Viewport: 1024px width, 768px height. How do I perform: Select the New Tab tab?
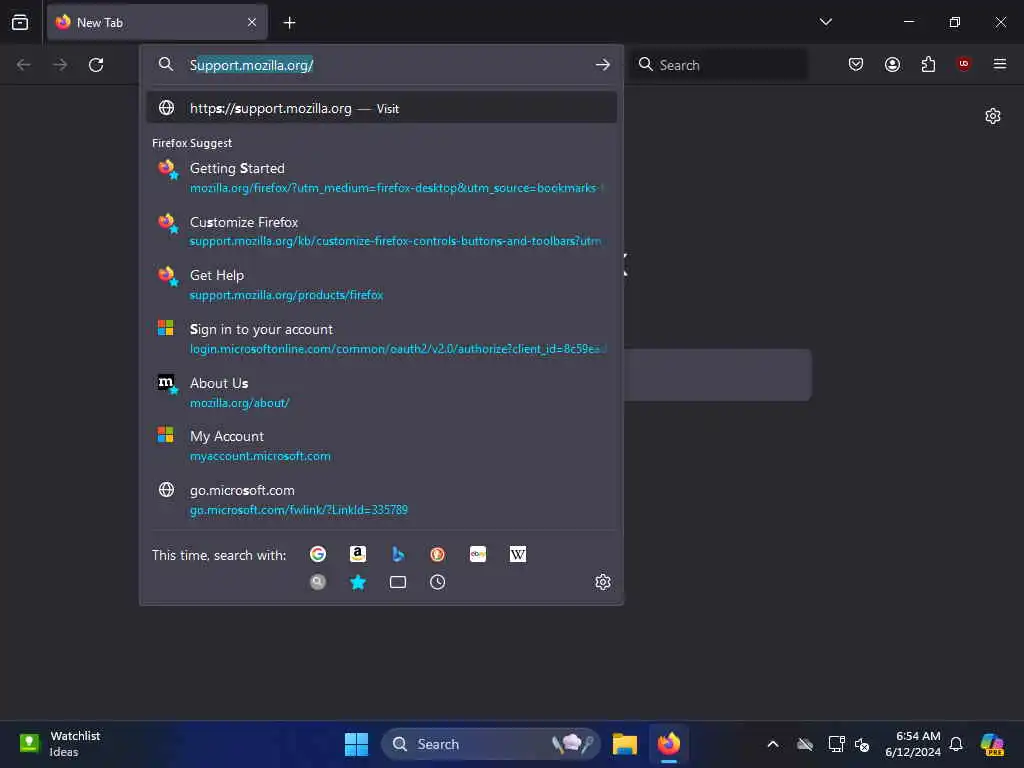[x=157, y=22]
